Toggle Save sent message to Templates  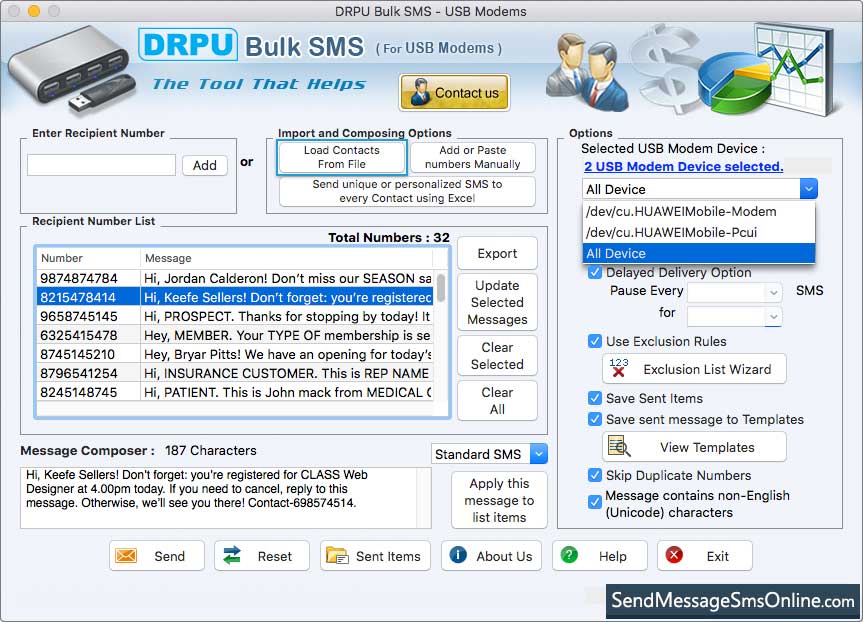click(594, 419)
